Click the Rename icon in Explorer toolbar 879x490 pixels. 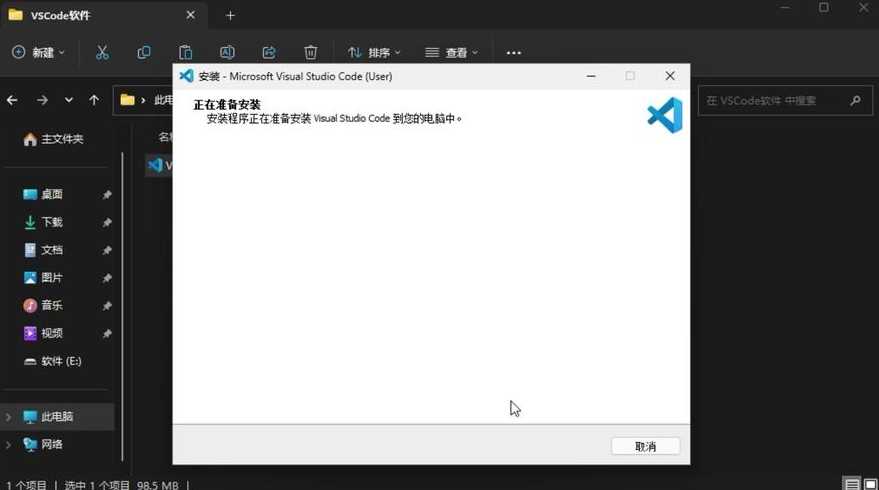227,53
